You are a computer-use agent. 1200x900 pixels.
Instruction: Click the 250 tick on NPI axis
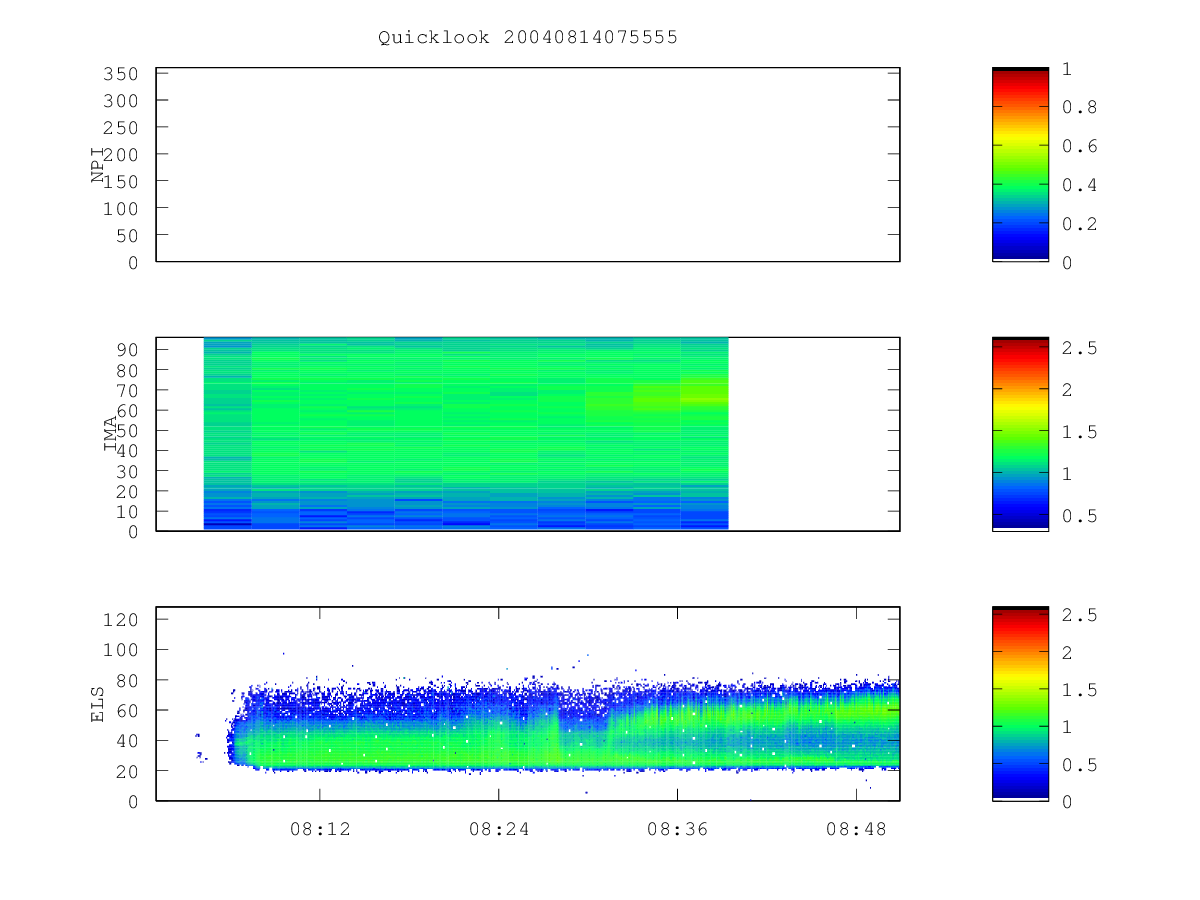click(x=122, y=128)
